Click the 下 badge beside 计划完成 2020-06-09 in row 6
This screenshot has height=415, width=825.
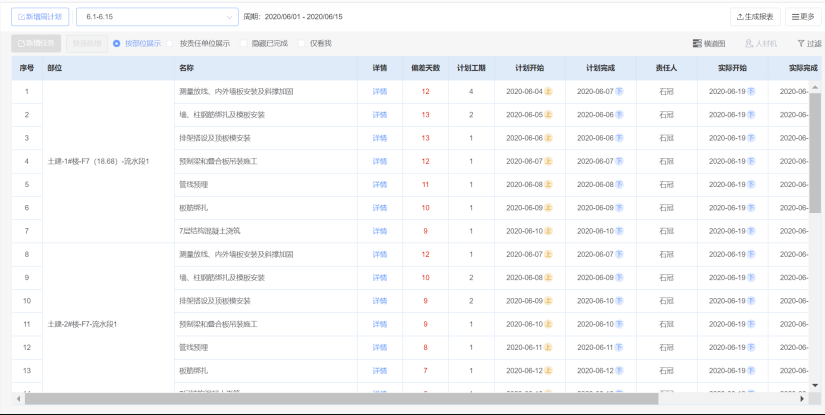[619, 208]
